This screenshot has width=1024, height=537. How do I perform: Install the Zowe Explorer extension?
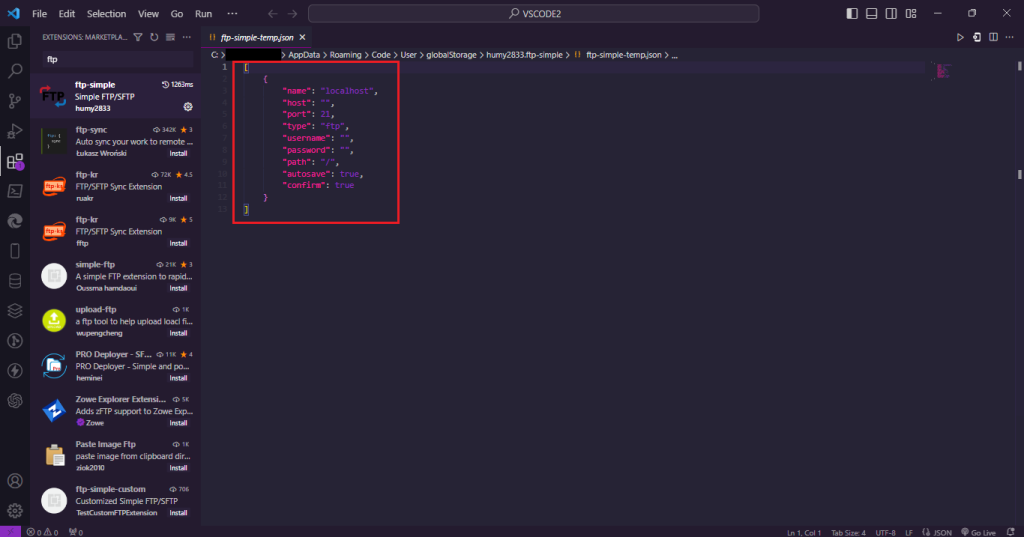tap(178, 423)
